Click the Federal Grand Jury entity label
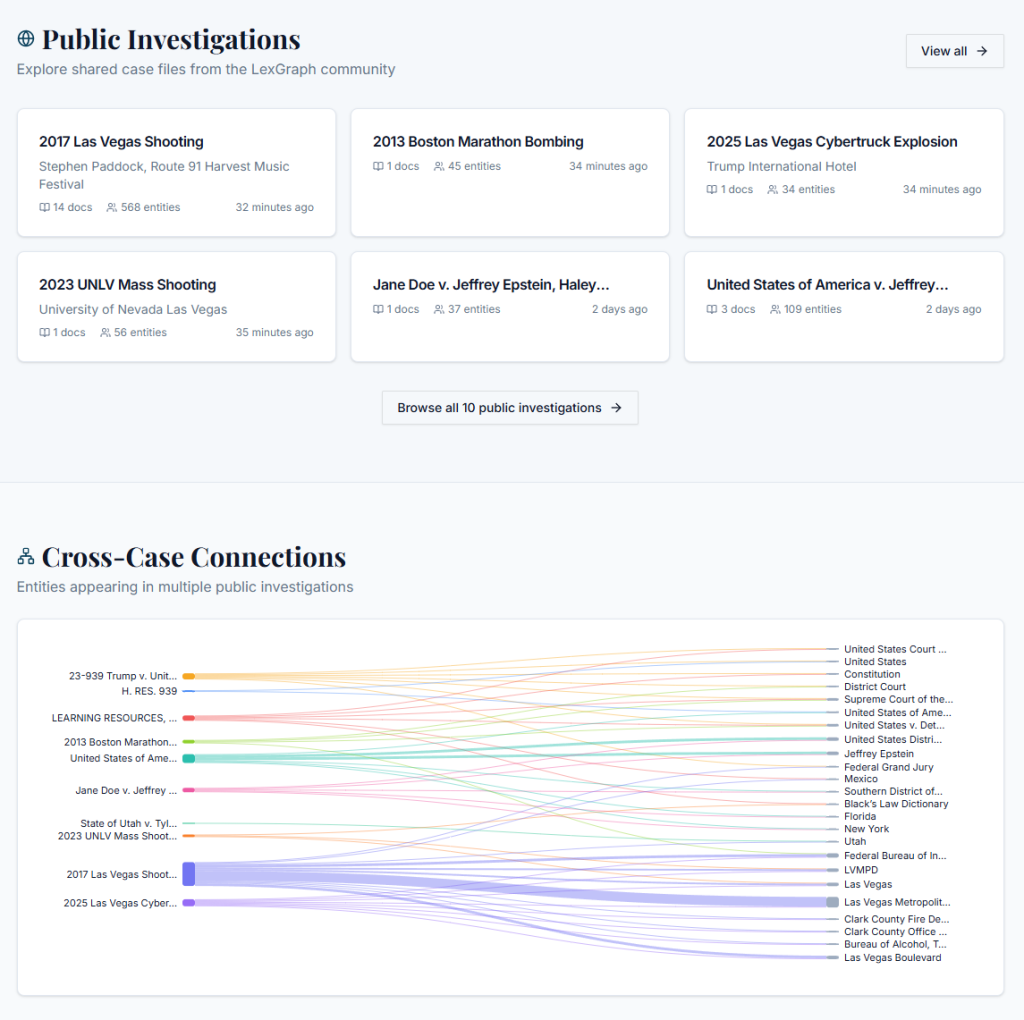The image size is (1024, 1020). pyautogui.click(x=888, y=767)
